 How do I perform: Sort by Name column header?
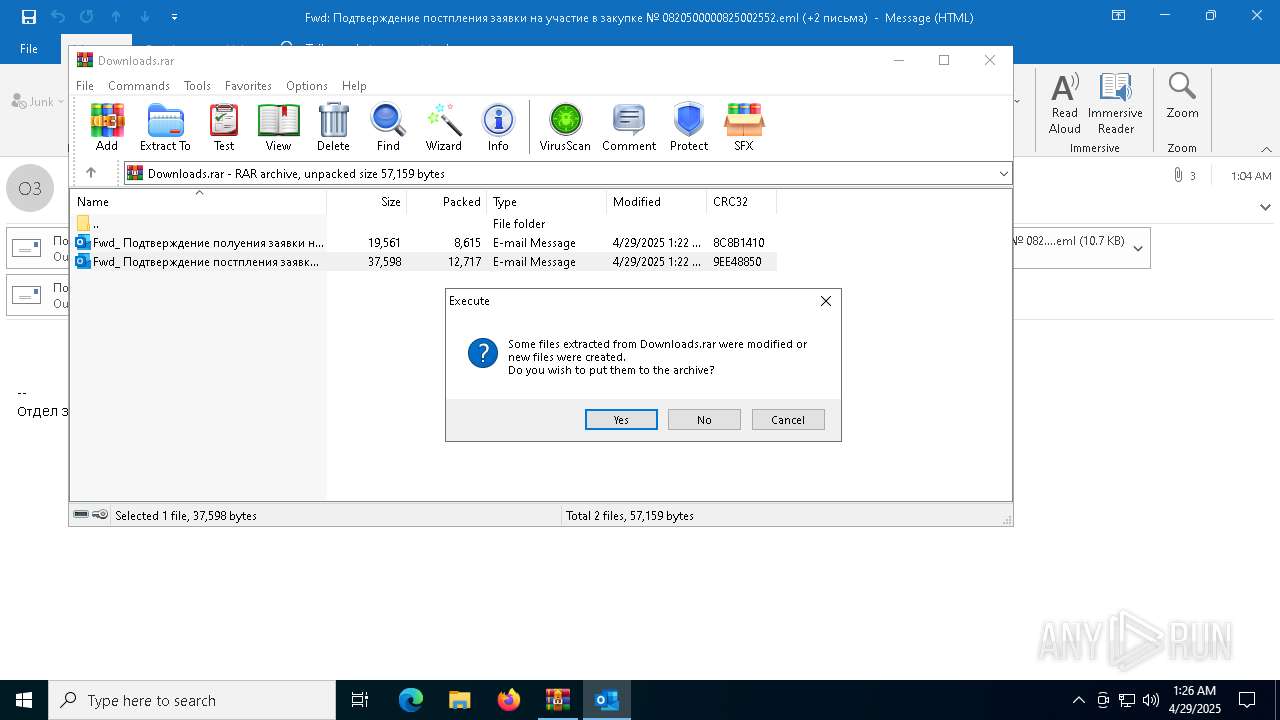point(198,201)
